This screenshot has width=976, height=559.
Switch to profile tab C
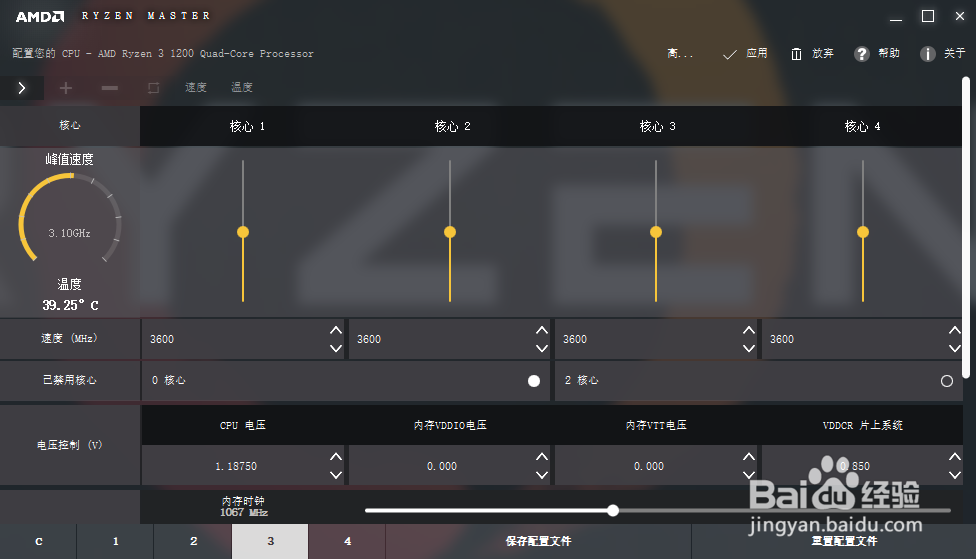click(39, 542)
